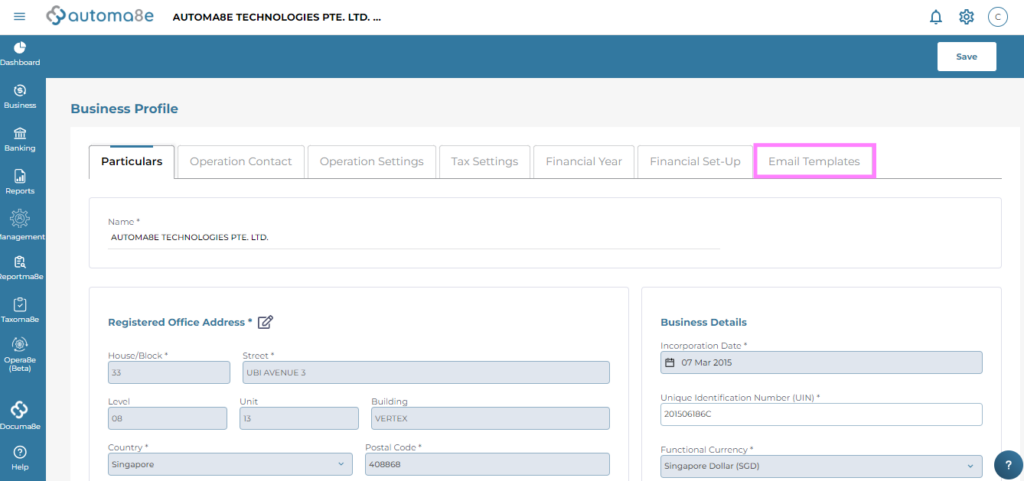Screen dimensions: 1024x481
Task: Click the Street field
Action: (426, 373)
